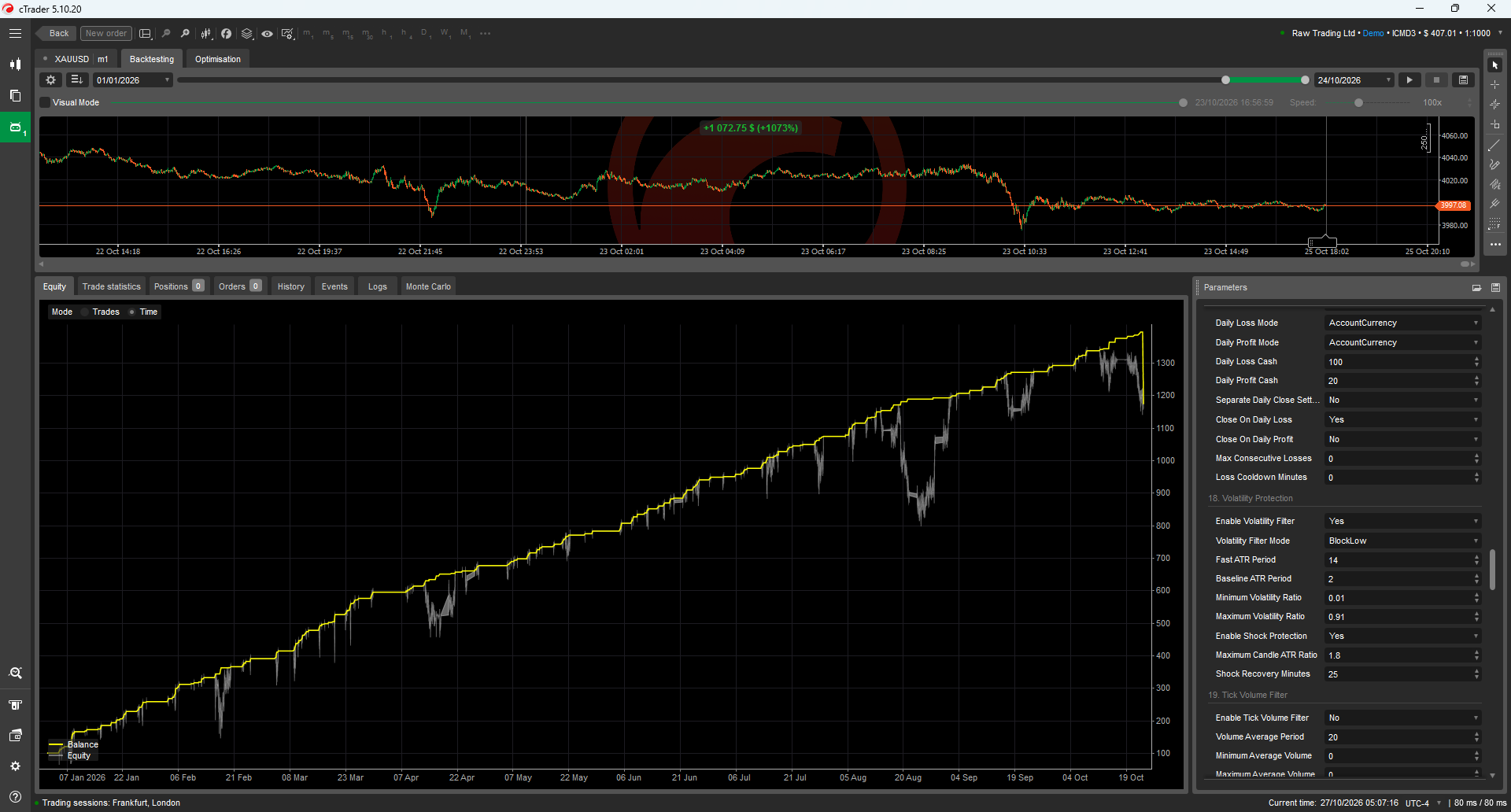Toggle the chart viewing options eye
The image size is (1511, 812).
pyautogui.click(x=268, y=34)
